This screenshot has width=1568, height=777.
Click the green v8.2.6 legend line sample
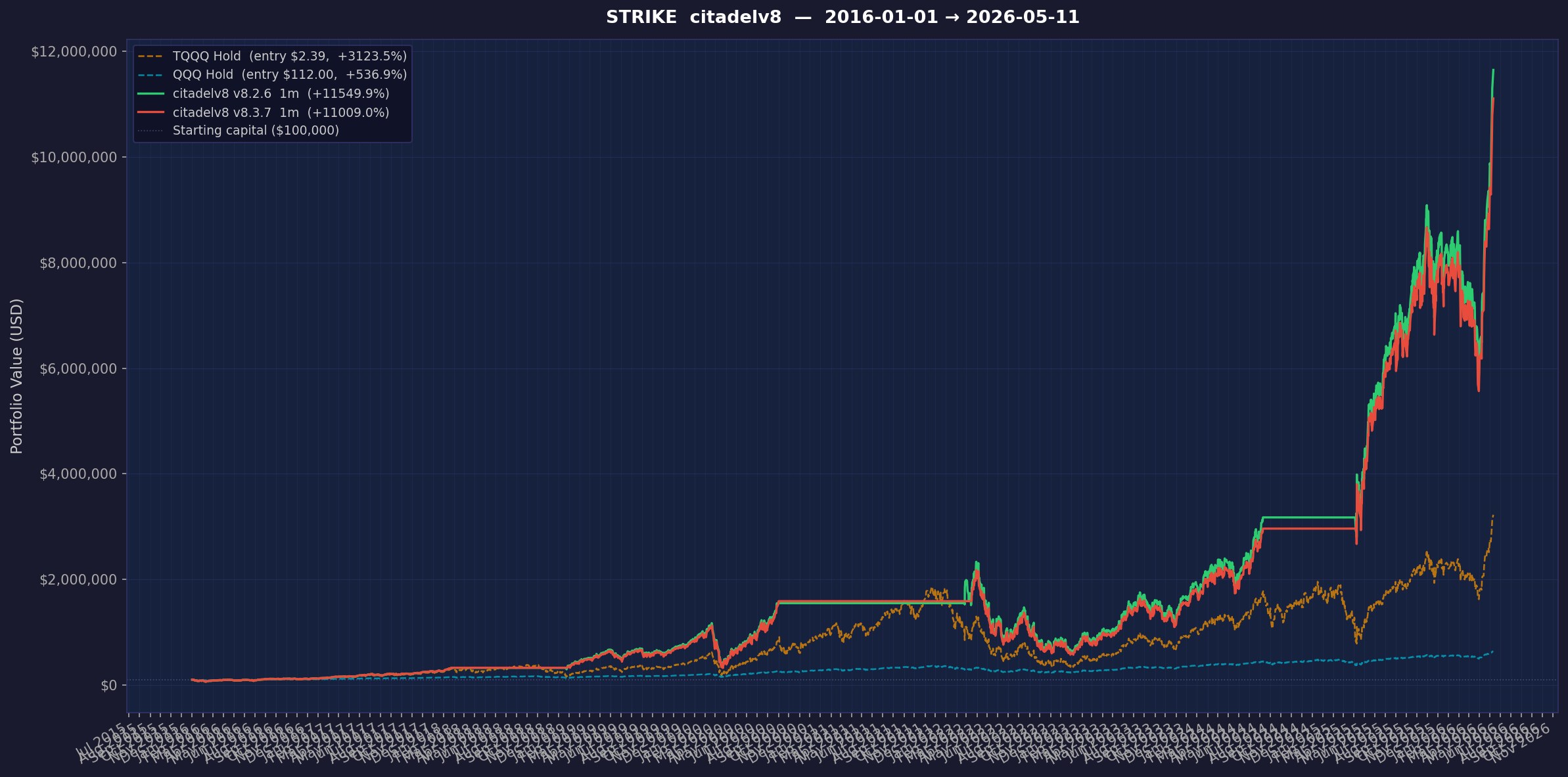click(x=150, y=94)
